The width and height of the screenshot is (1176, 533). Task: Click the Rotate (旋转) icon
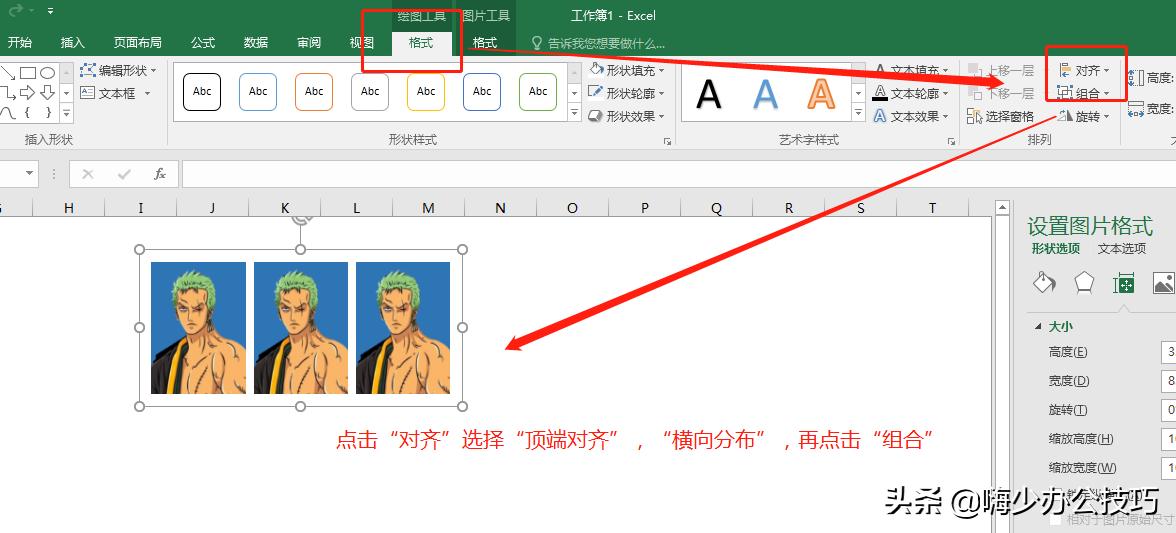tap(1066, 116)
